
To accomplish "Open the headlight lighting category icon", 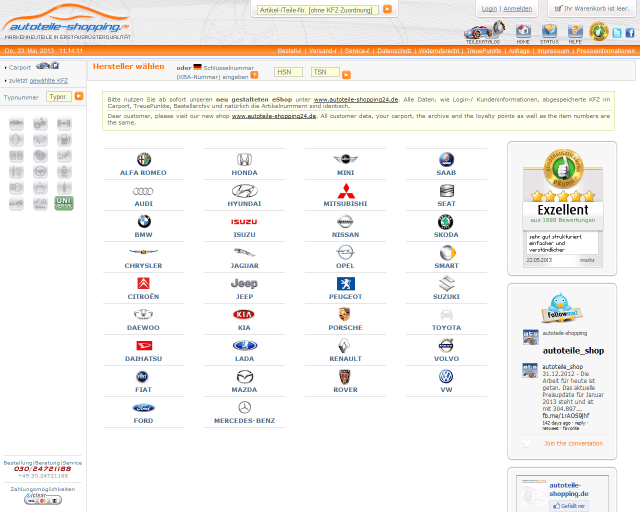I will (x=16, y=188).
